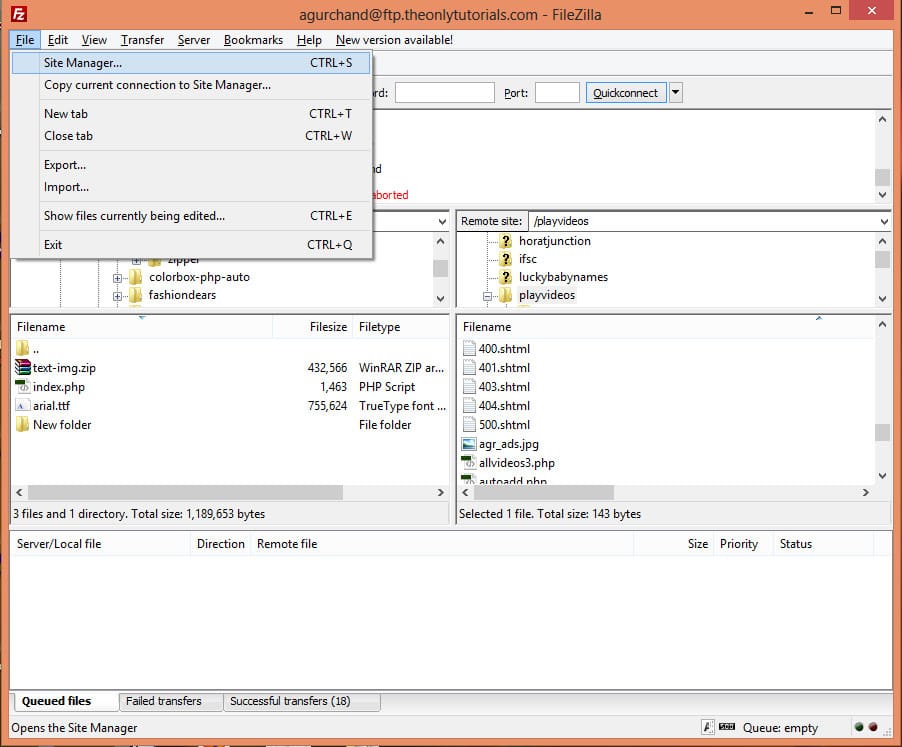
Task: Expand the fashiondears folder
Action: (x=117, y=297)
